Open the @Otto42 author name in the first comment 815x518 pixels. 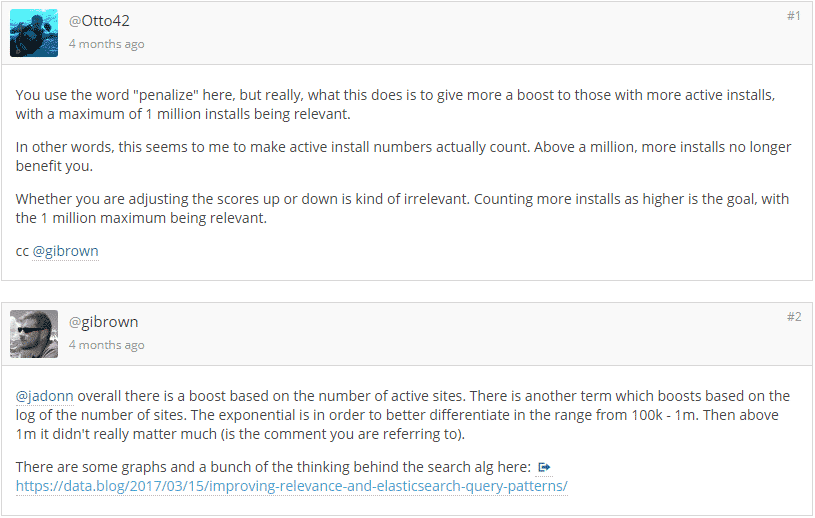[99, 21]
